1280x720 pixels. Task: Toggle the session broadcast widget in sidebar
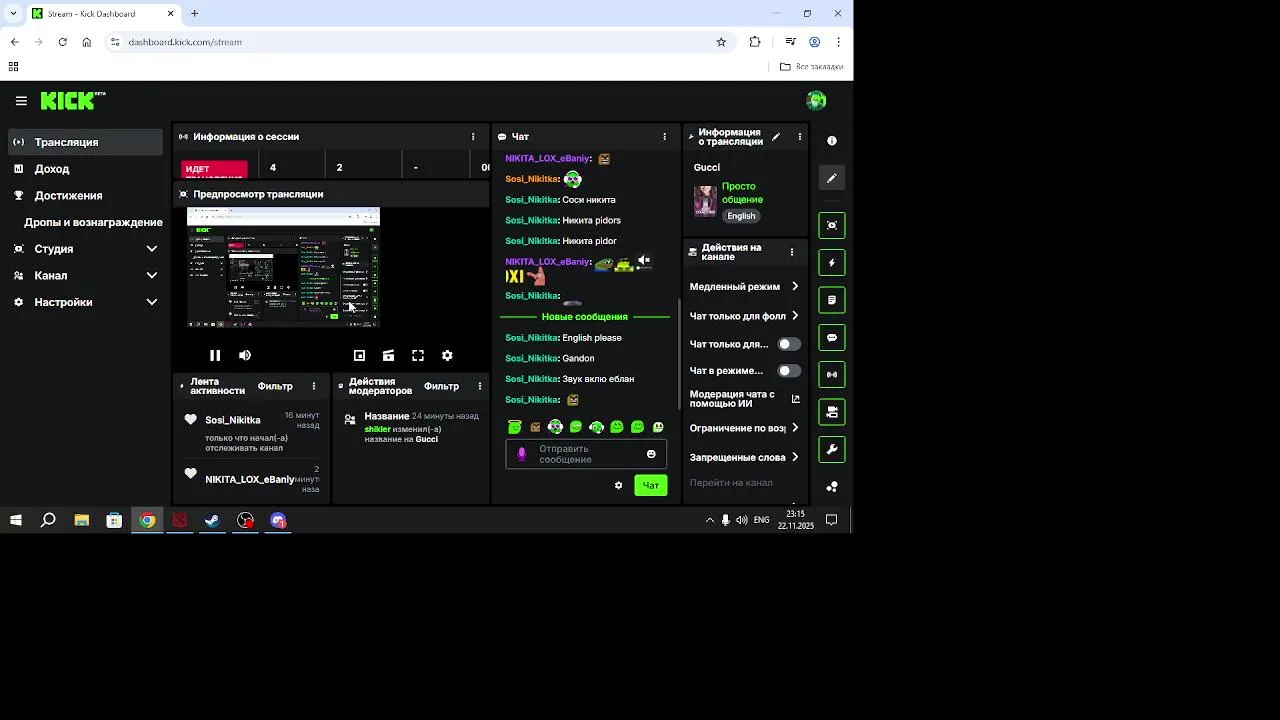(x=832, y=375)
